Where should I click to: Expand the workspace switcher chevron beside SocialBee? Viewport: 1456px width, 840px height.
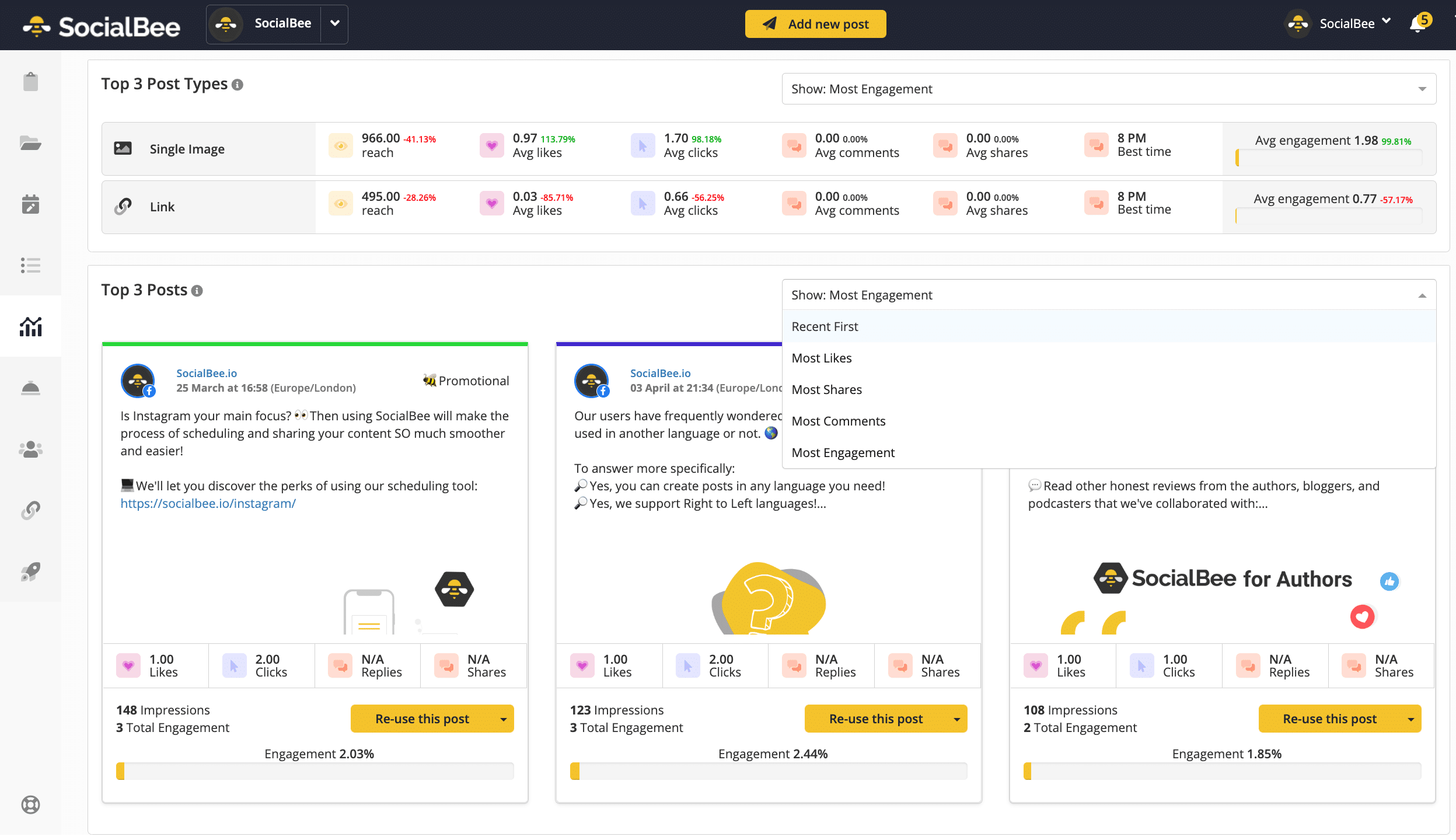pyautogui.click(x=335, y=23)
